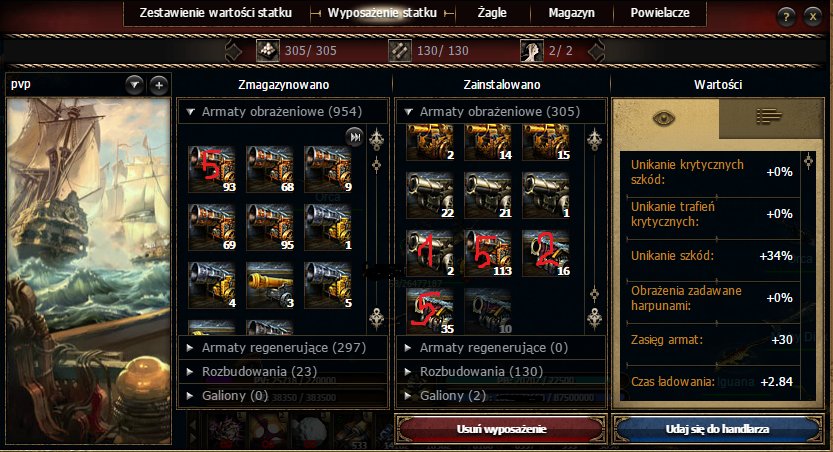Switch to the Magazyn tab
The width and height of the screenshot is (833, 452).
coord(572,13)
